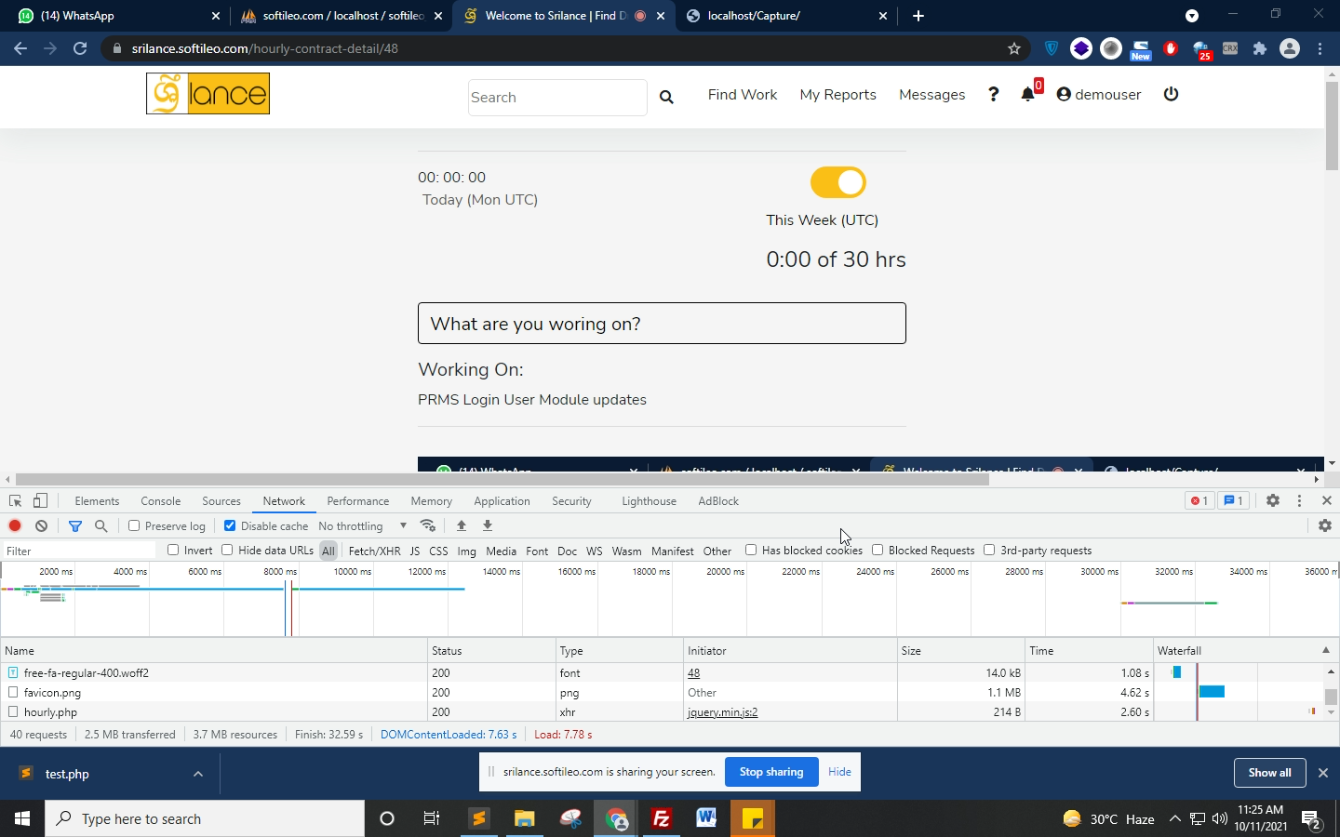Type in the What are you working on field
This screenshot has width=1340, height=837.
pos(661,324)
